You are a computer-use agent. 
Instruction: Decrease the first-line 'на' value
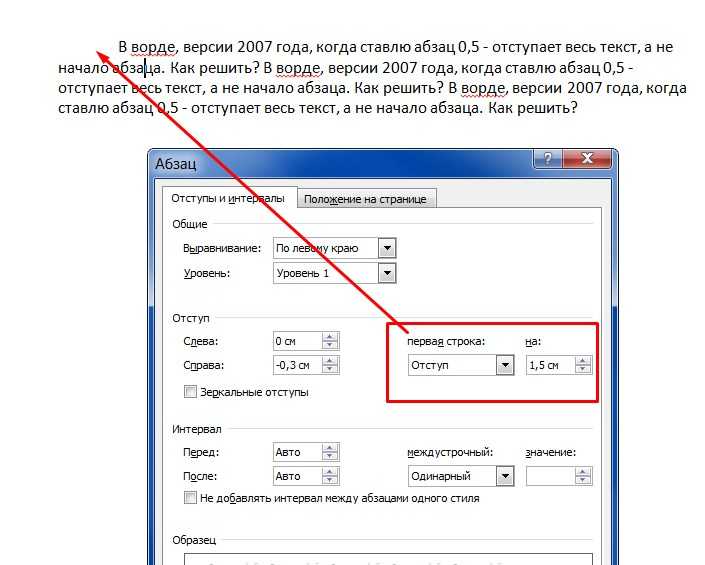pyautogui.click(x=583, y=369)
